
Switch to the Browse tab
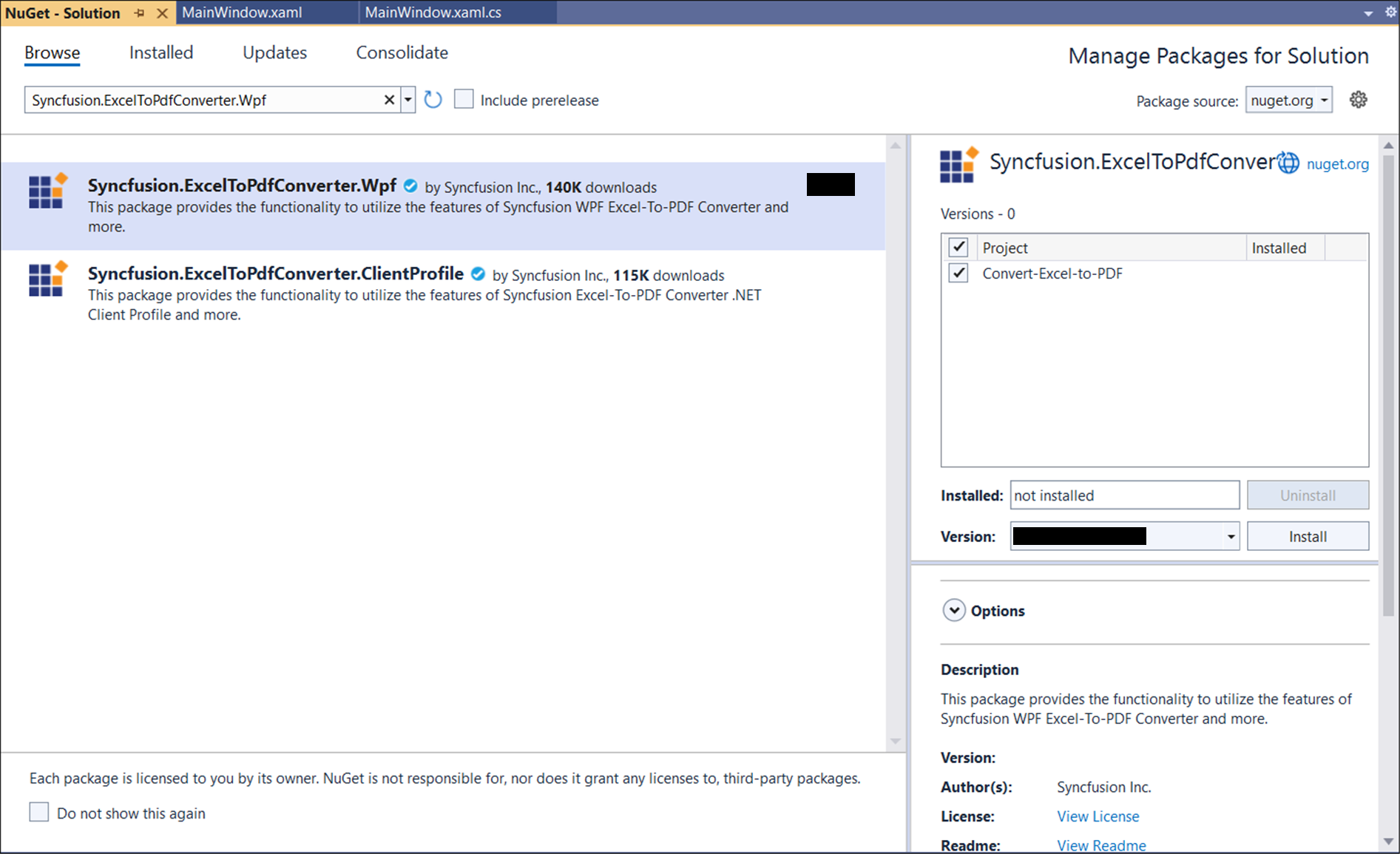click(x=52, y=52)
